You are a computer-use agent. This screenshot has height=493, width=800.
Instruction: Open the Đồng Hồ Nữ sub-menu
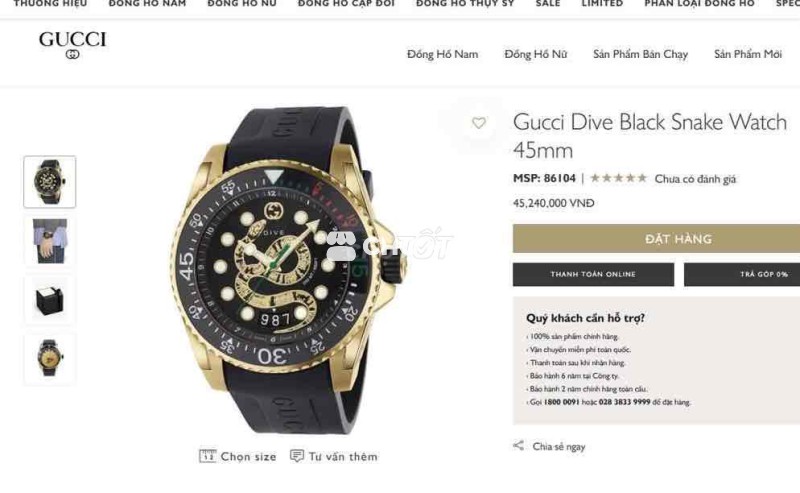coord(535,54)
